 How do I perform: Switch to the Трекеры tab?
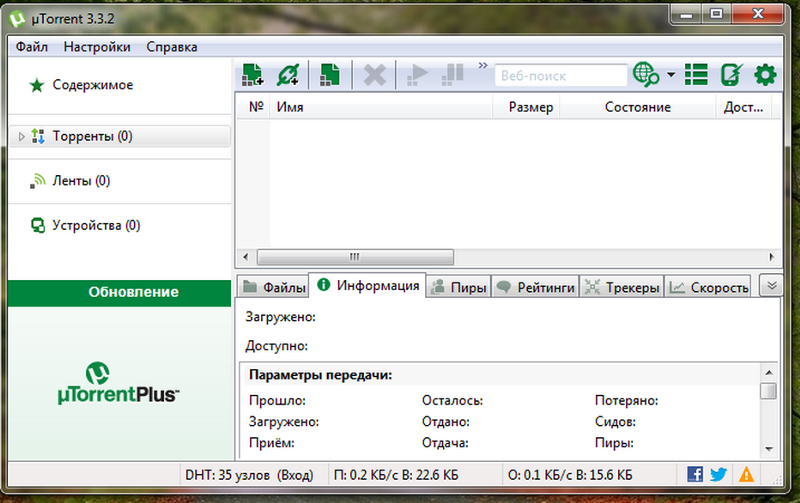[x=622, y=287]
